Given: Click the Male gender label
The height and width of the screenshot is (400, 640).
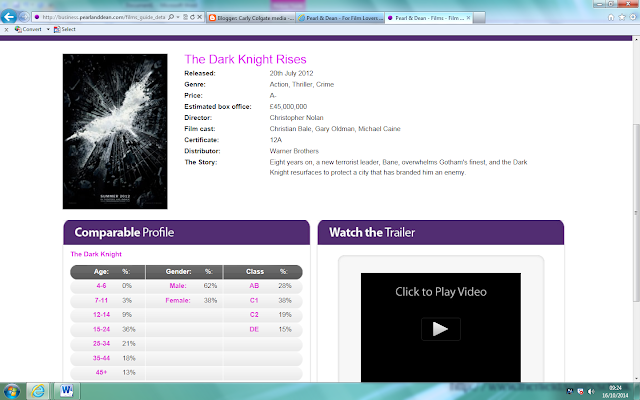Looking at the screenshot, I should click(178, 286).
